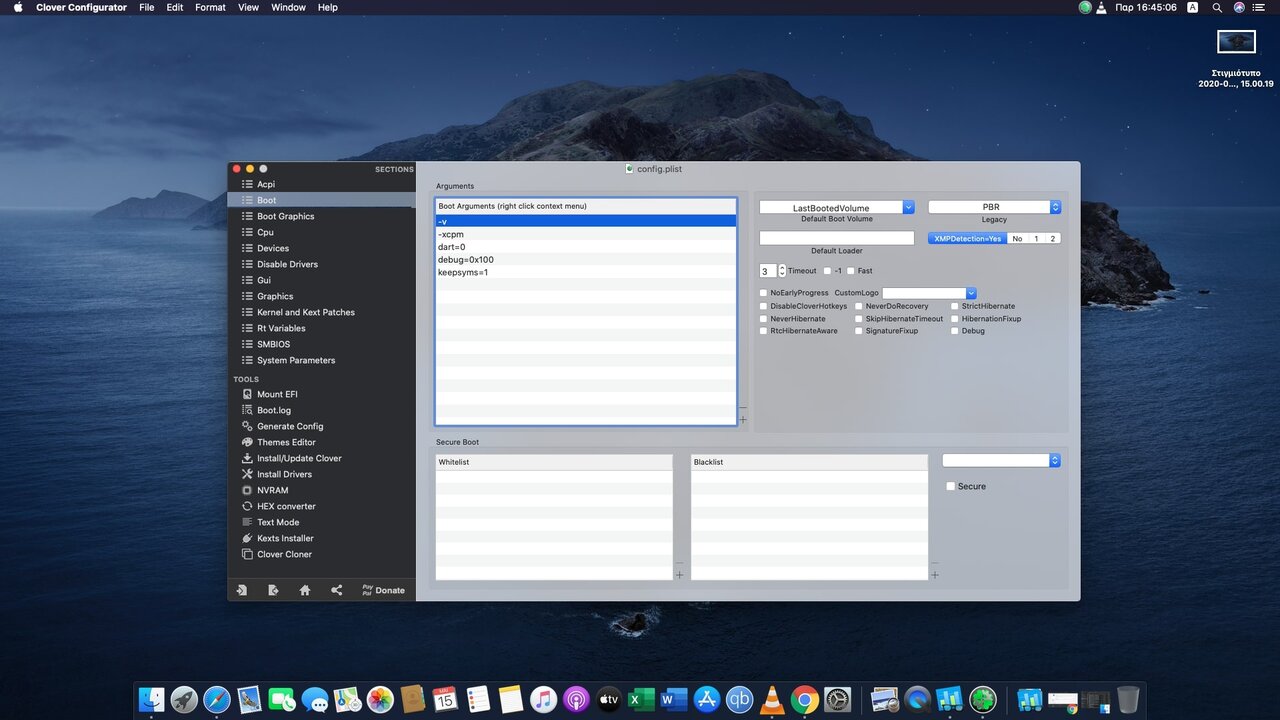Add a new boot argument with plus
The width and height of the screenshot is (1280, 720).
click(x=743, y=419)
